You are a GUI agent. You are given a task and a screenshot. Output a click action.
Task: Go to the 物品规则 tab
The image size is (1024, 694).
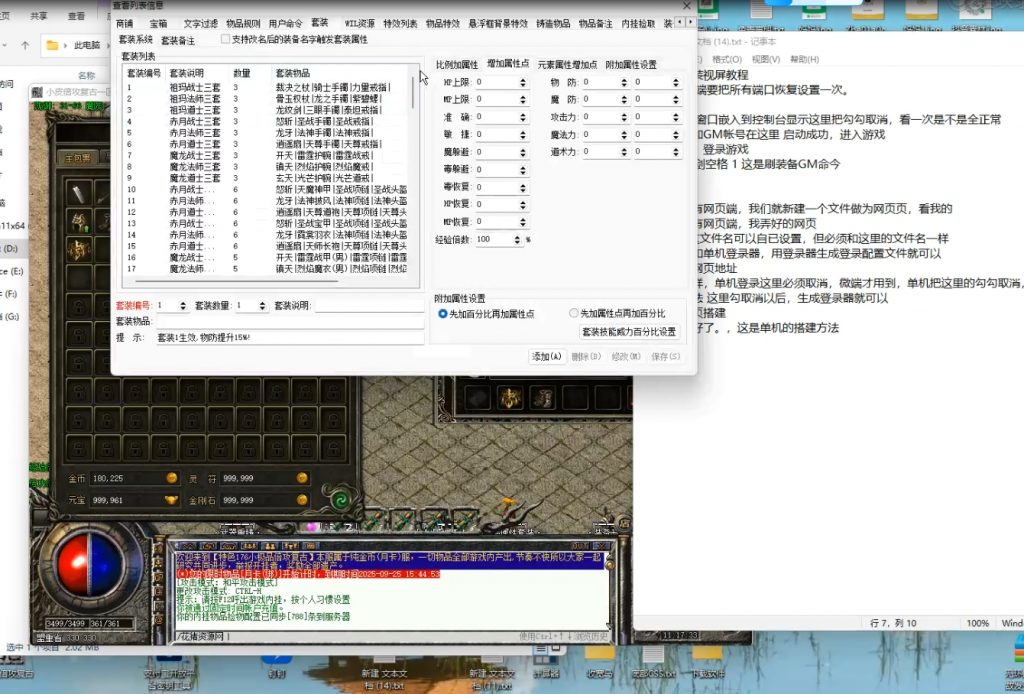243,24
